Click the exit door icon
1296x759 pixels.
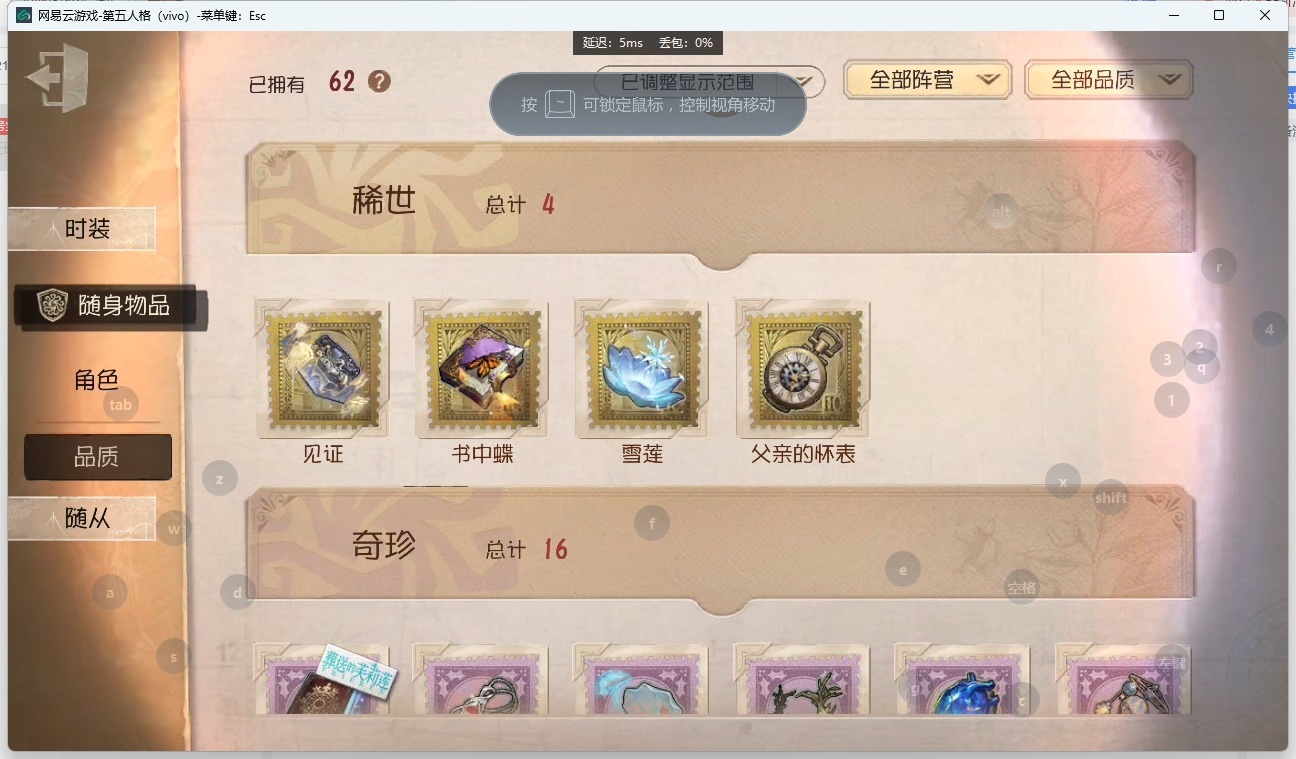click(57, 77)
